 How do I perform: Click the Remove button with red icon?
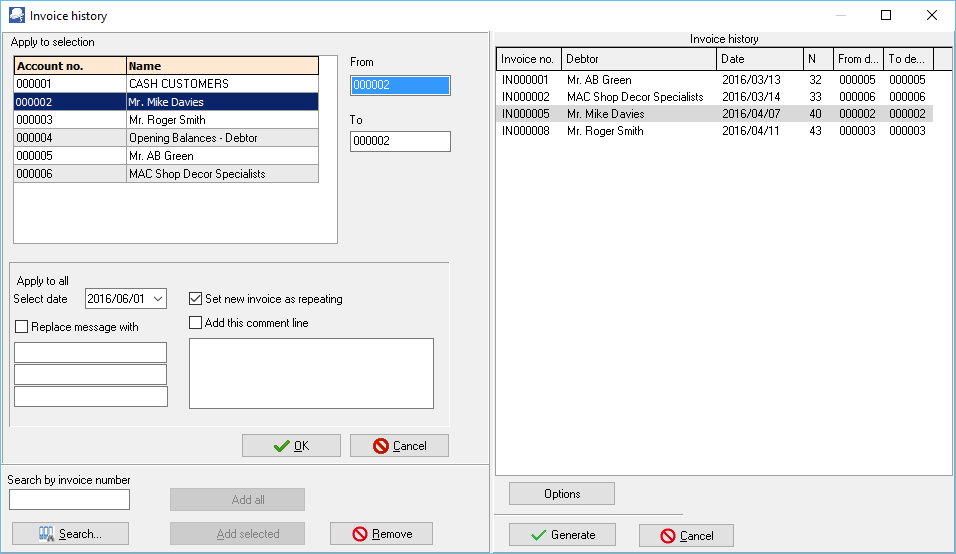click(x=381, y=534)
